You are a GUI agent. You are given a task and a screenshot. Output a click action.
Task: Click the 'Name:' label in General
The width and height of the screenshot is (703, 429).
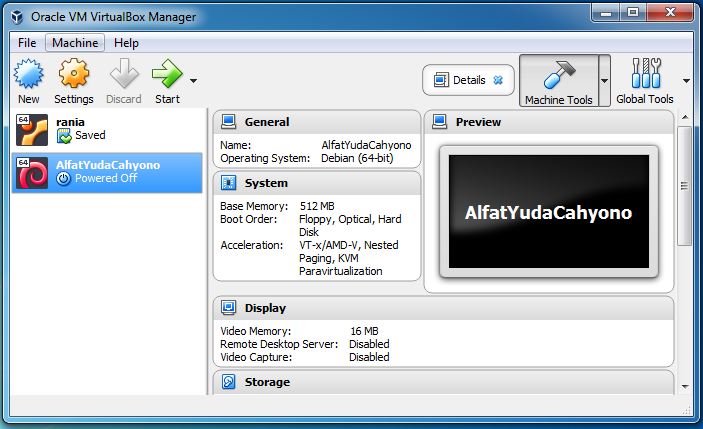click(x=235, y=145)
